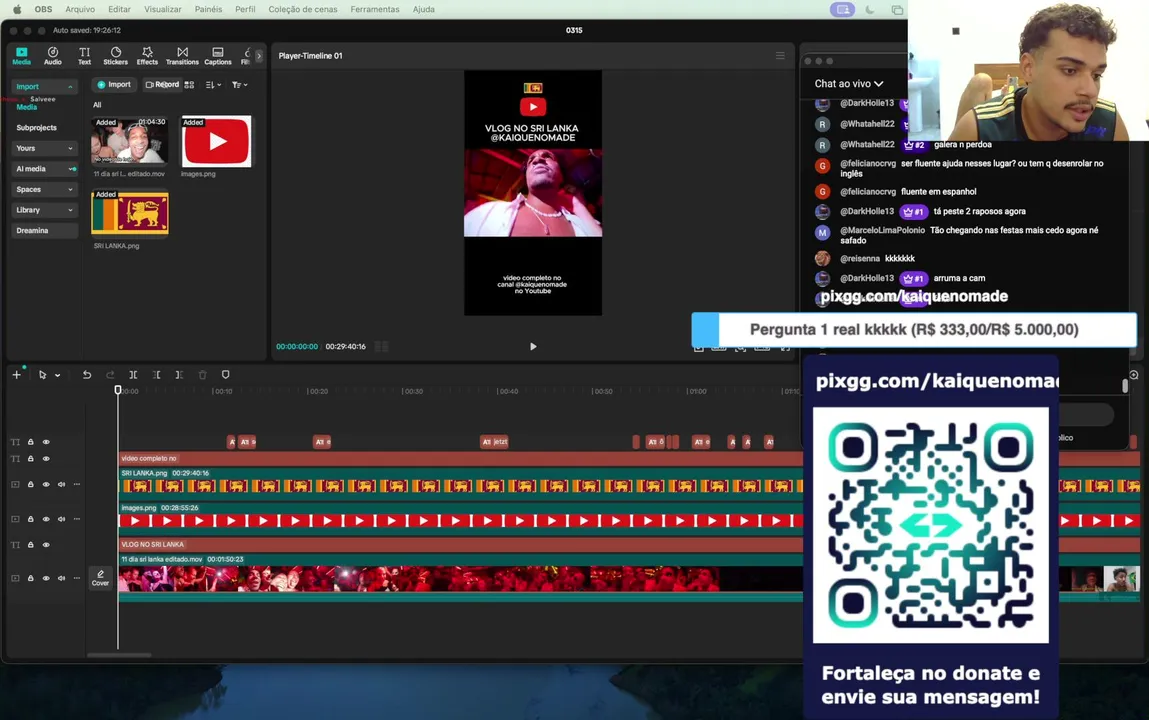Open the Ferramentas menu
Viewport: 1149px width, 720px height.
click(x=374, y=10)
